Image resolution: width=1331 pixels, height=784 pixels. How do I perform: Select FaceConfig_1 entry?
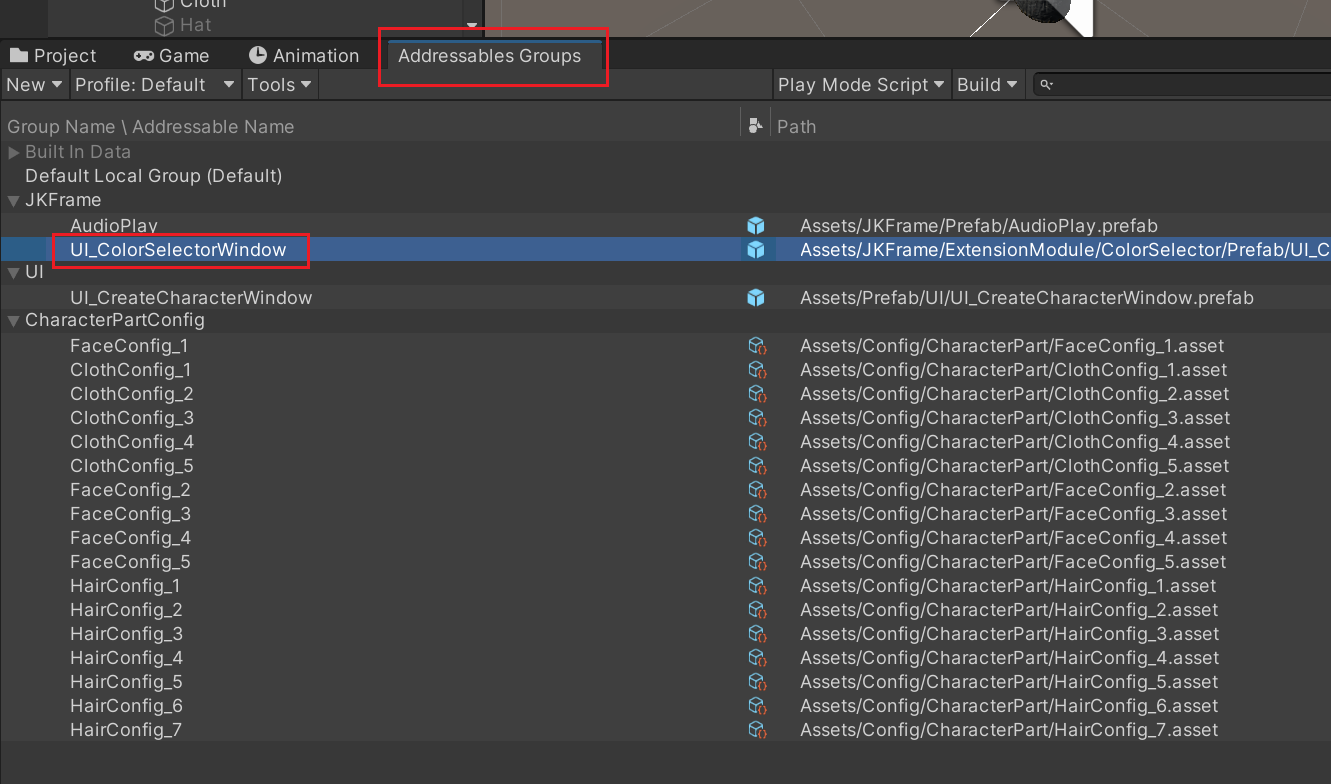(129, 346)
